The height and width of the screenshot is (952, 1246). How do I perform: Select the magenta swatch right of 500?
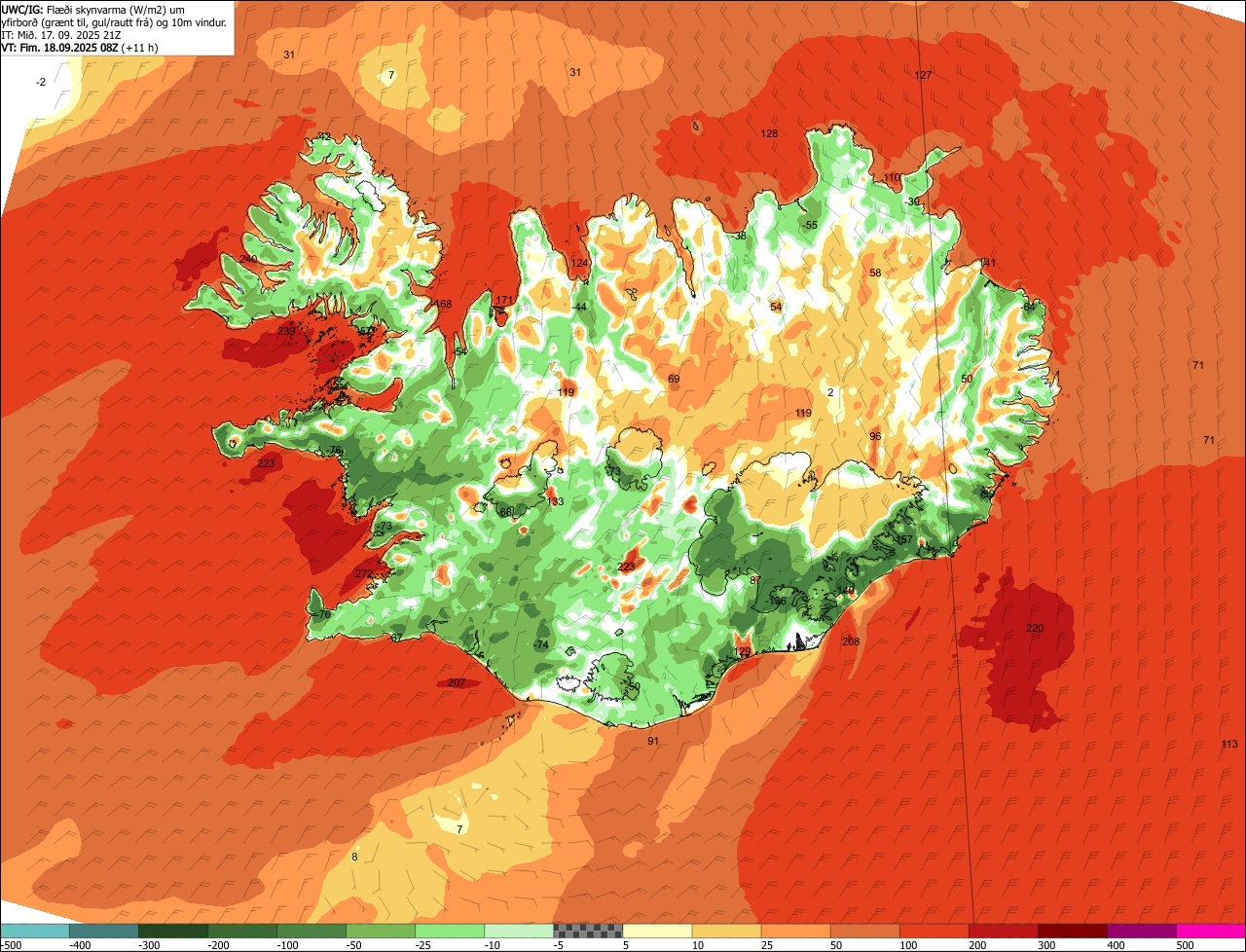(1210, 931)
